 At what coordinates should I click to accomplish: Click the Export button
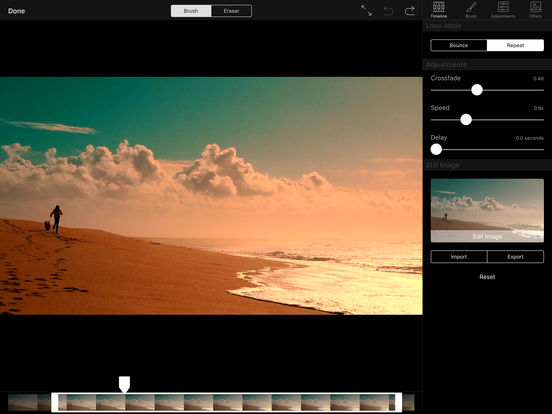(515, 257)
